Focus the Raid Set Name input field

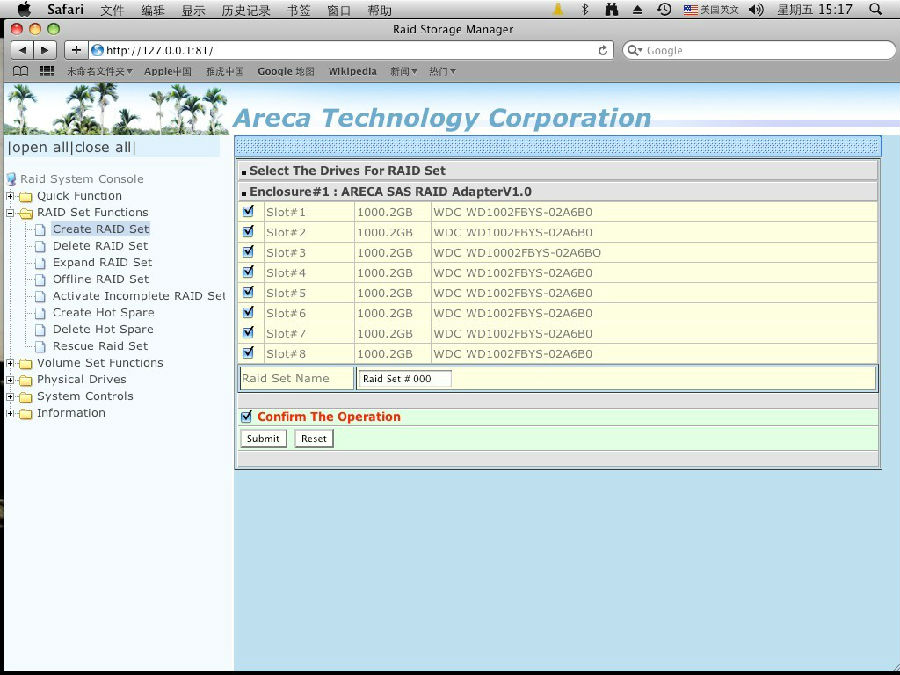tap(405, 378)
